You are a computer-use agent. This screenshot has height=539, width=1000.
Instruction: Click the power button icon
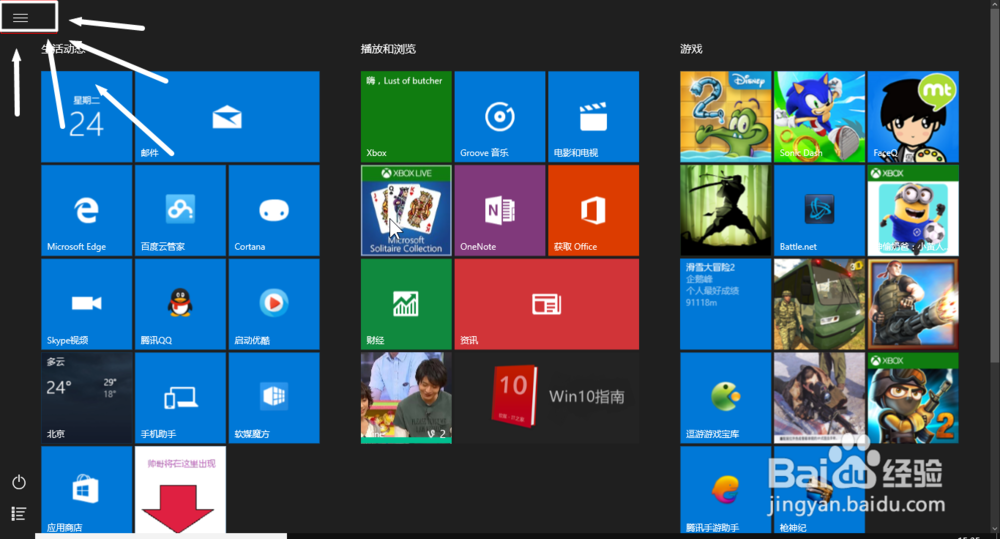[19, 482]
